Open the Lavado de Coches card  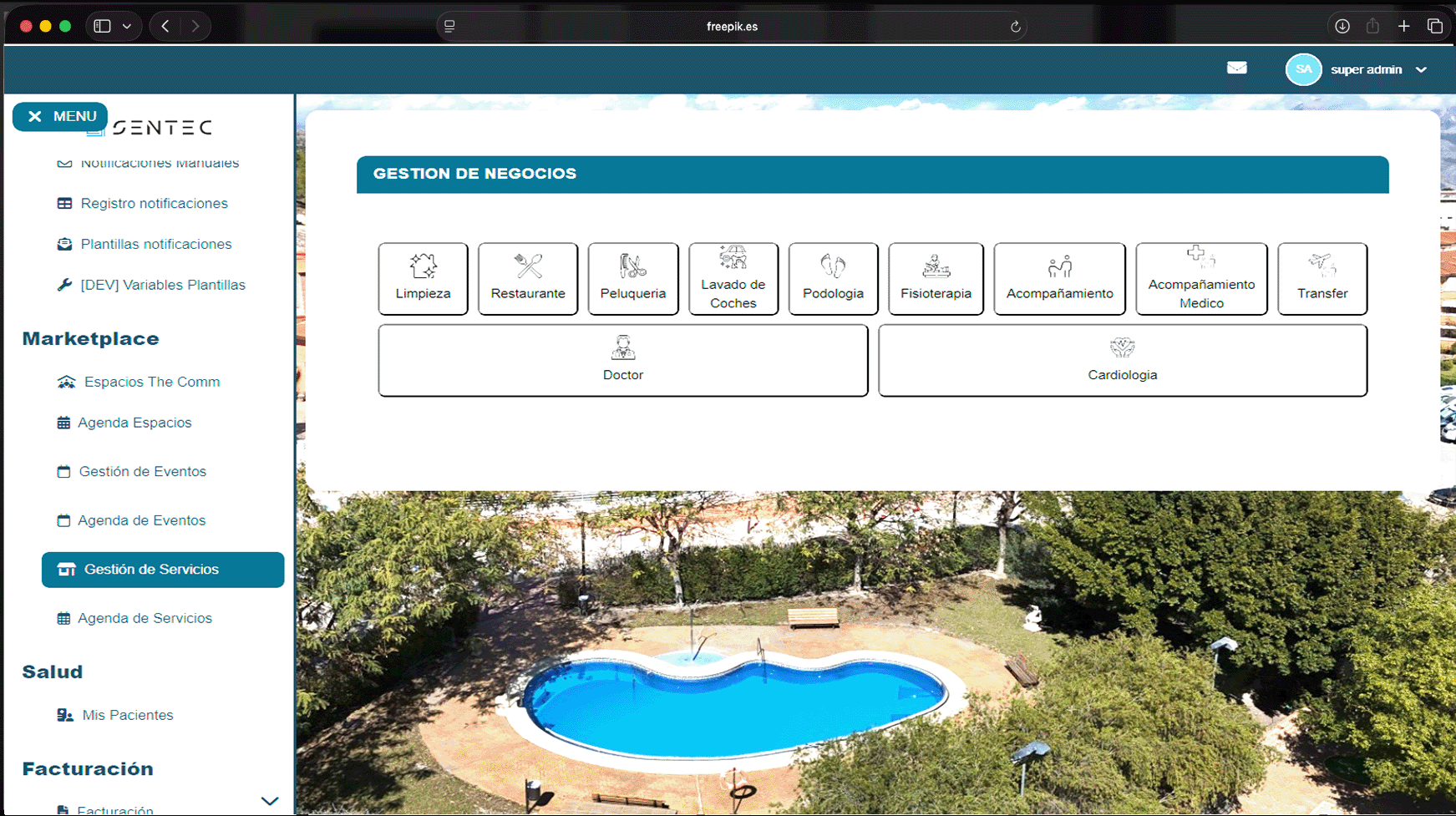pos(733,279)
